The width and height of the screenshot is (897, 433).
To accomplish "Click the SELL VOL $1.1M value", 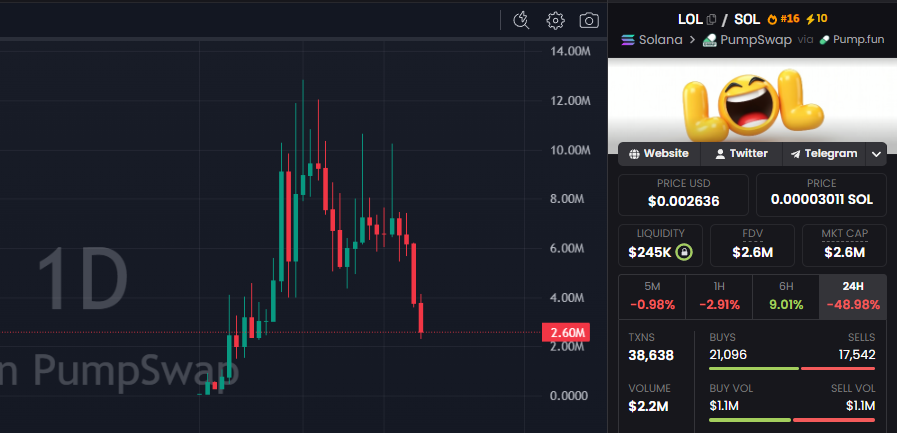I will click(x=860, y=406).
